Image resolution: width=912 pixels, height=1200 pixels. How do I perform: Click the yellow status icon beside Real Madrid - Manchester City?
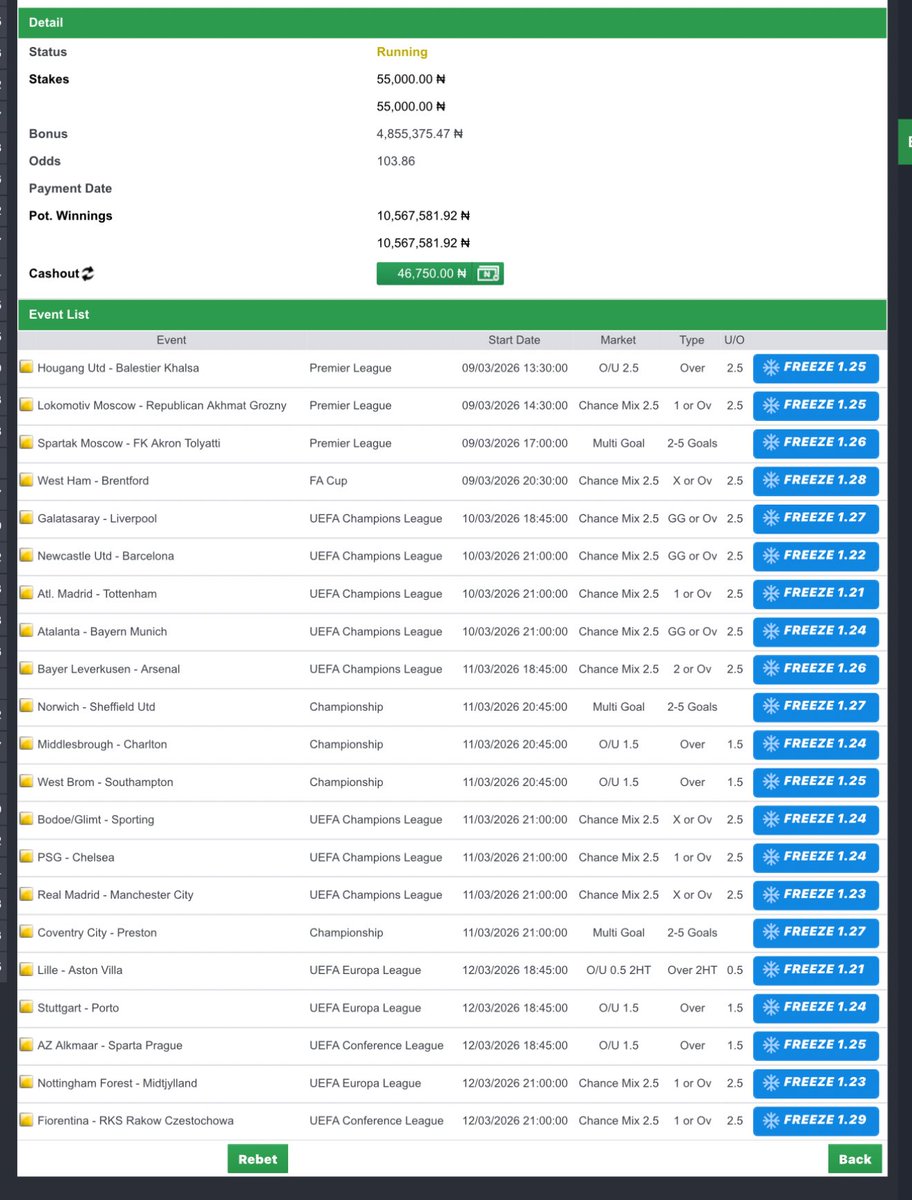click(26, 895)
